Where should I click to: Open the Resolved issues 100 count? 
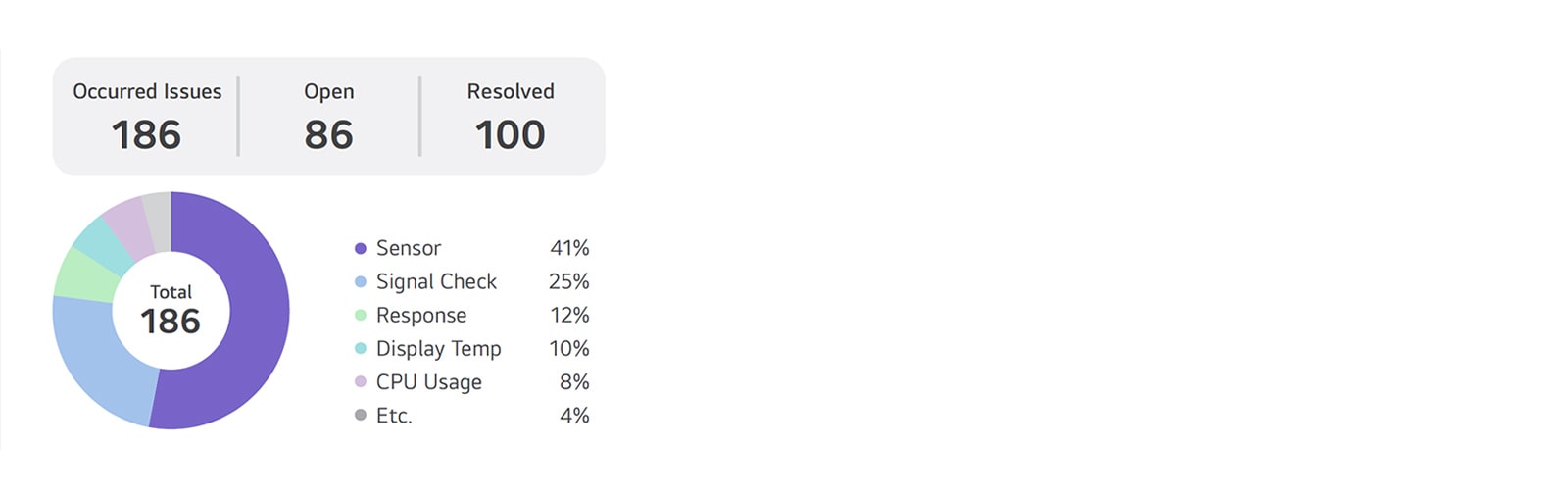(511, 117)
